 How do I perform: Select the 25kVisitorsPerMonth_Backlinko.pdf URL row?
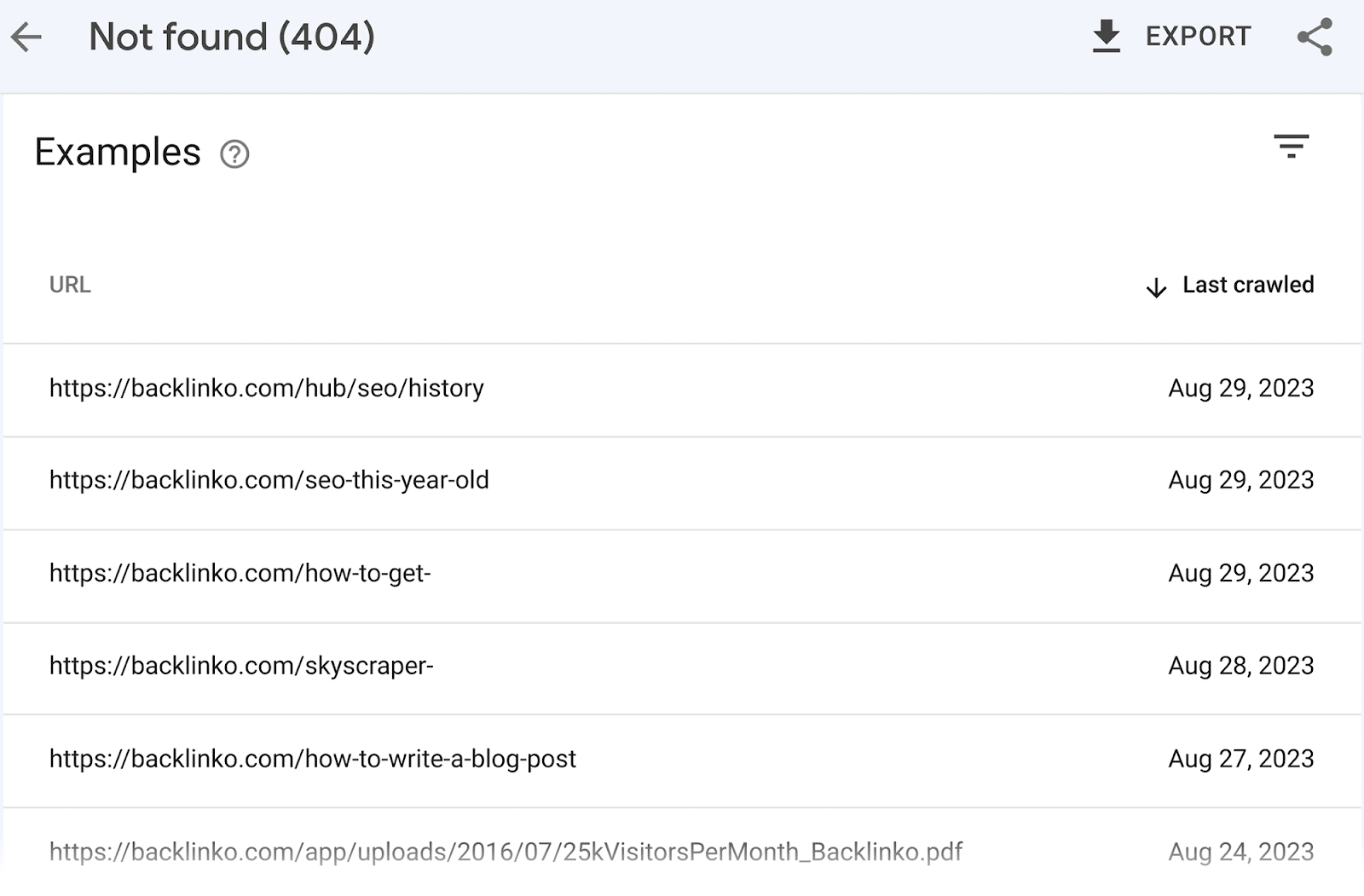506,852
